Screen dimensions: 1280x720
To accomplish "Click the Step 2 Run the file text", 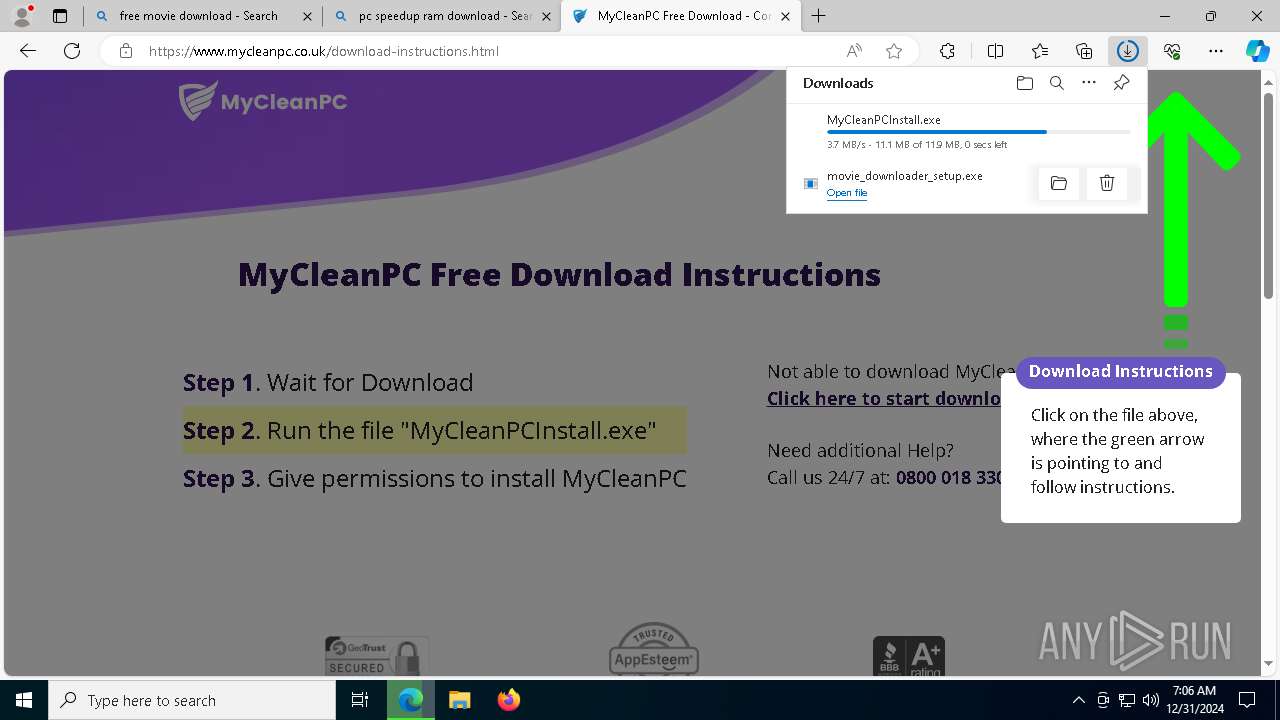I will pos(420,430).
